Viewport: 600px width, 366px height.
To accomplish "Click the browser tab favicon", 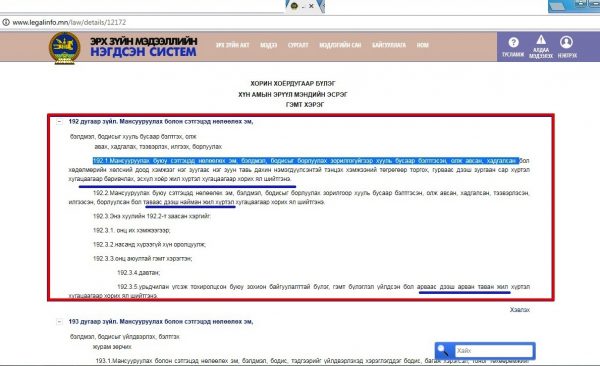I will (x=294, y=6).
